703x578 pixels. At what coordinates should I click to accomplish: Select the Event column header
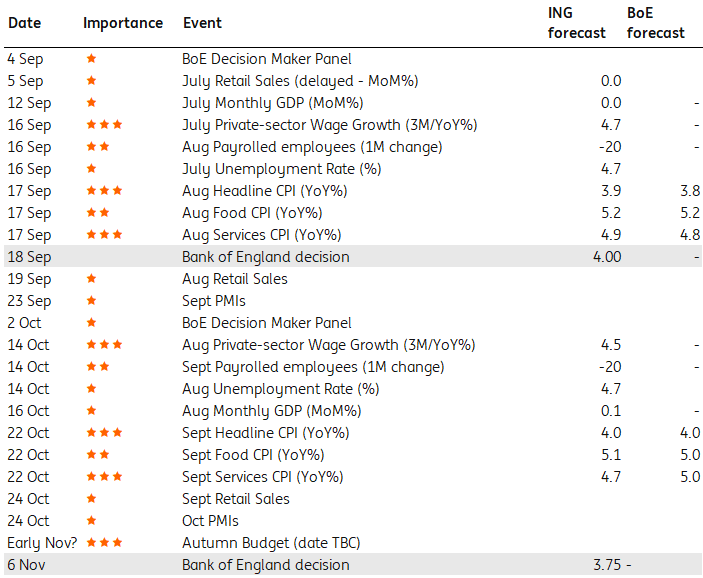pos(203,23)
